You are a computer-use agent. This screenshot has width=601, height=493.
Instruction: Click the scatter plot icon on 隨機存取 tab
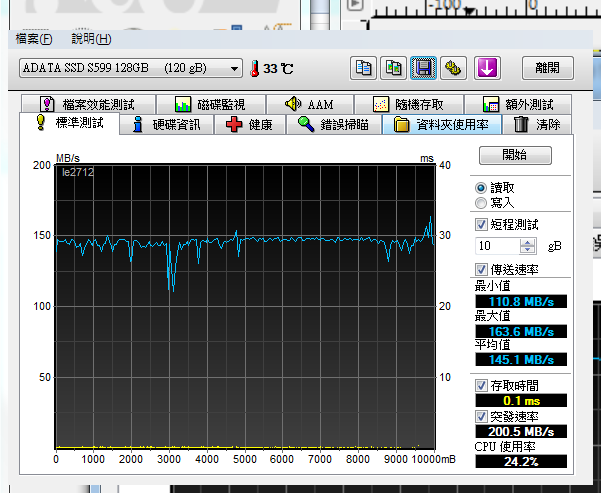381,104
